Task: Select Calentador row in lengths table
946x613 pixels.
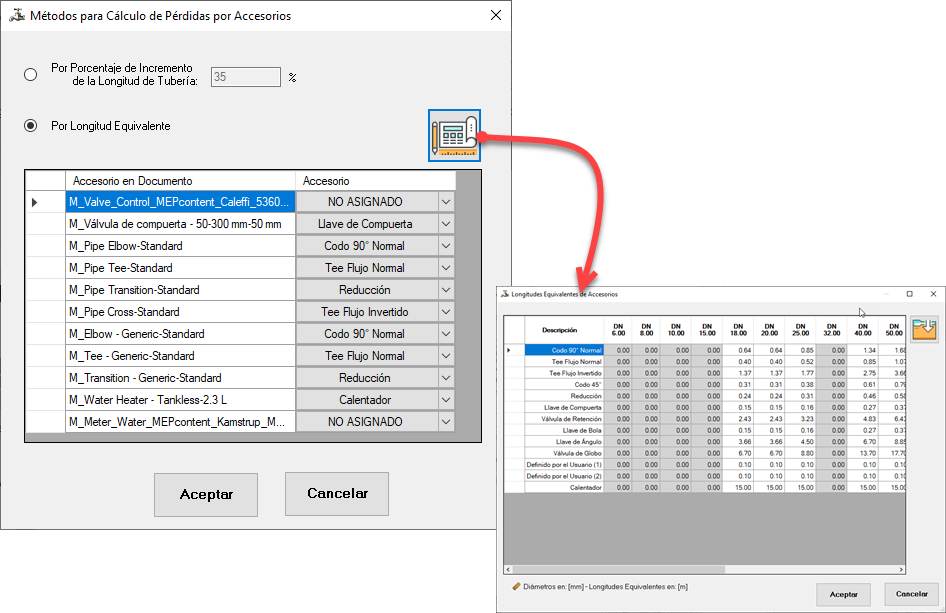Action: [x=564, y=488]
